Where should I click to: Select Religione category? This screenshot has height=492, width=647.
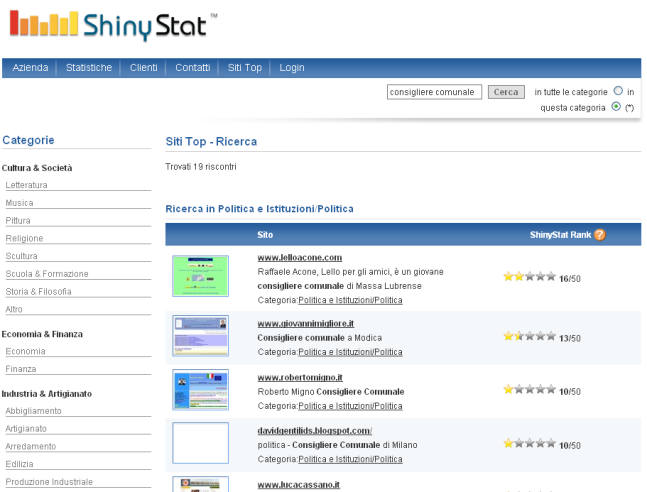click(24, 238)
